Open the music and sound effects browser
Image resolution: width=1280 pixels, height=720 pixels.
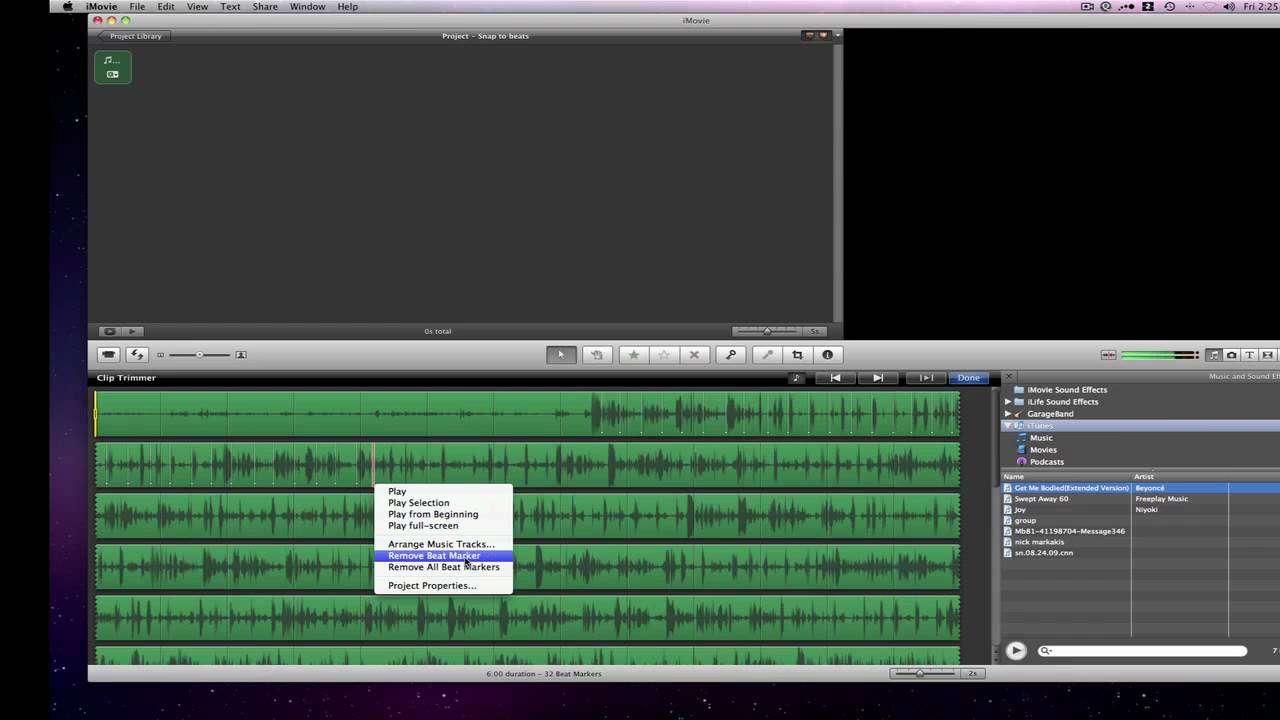(1213, 355)
